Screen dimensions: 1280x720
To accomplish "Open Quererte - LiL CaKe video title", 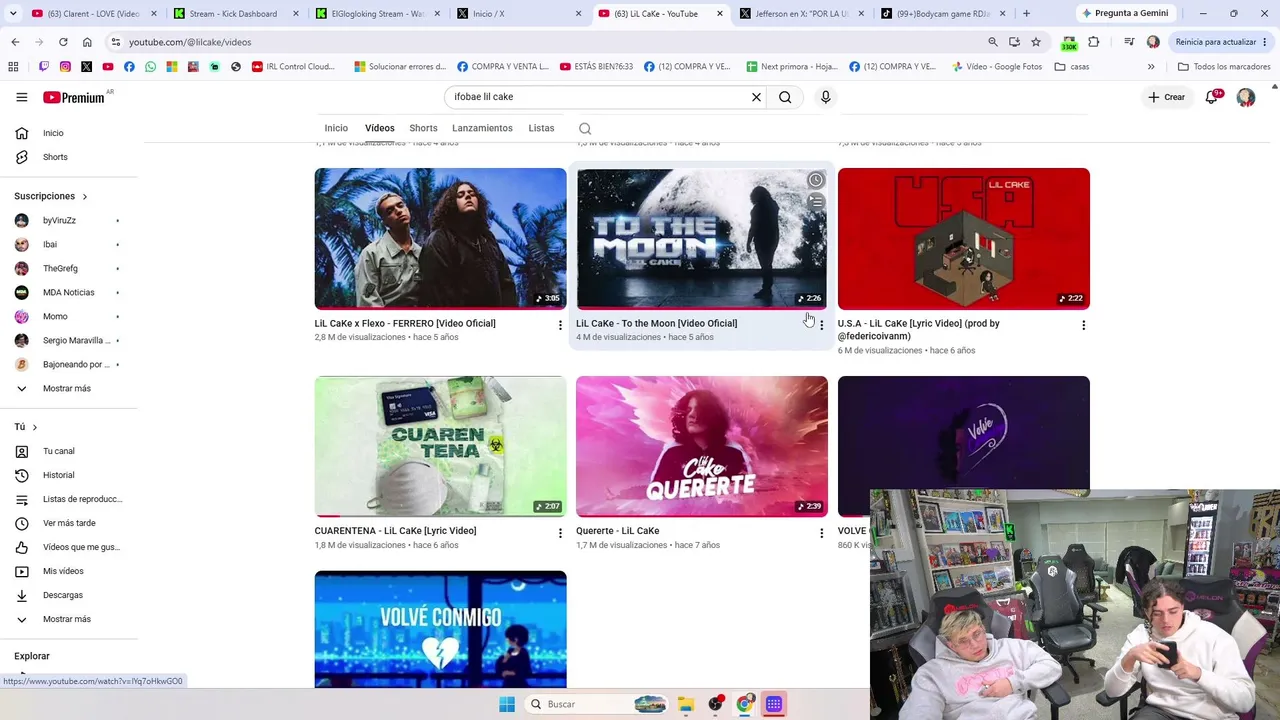I will (x=617, y=531).
